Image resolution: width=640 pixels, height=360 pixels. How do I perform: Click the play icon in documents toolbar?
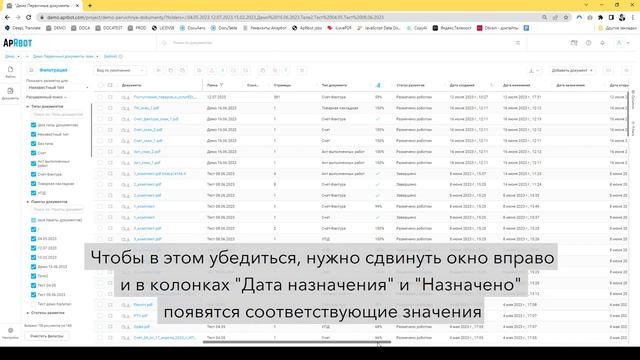[x=158, y=70]
